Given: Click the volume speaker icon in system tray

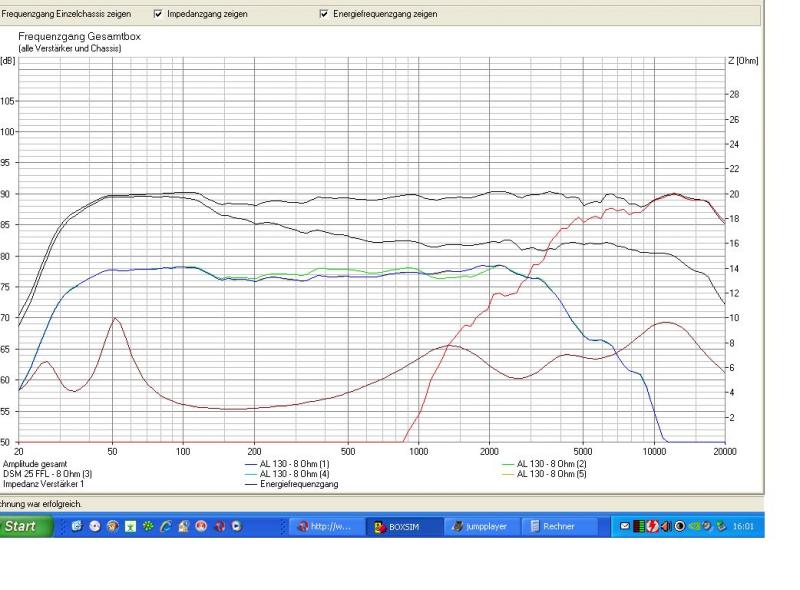Looking at the screenshot, I should click(x=667, y=526).
